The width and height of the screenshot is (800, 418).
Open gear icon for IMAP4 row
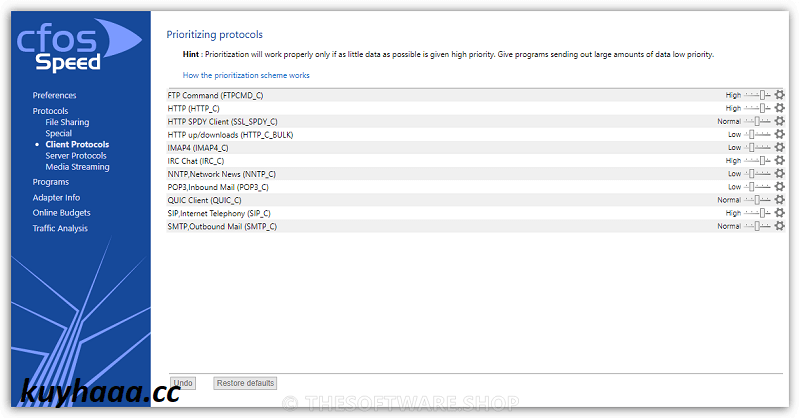(779, 147)
